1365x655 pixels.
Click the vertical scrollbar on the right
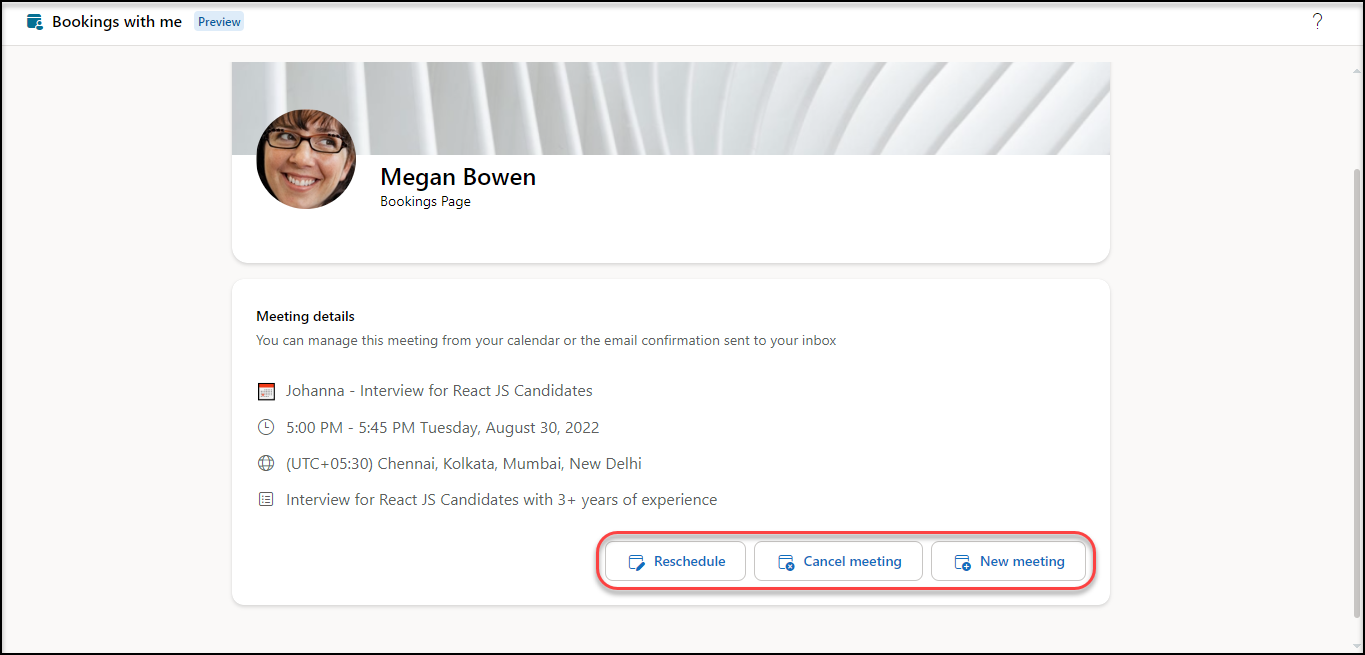pos(1356,390)
